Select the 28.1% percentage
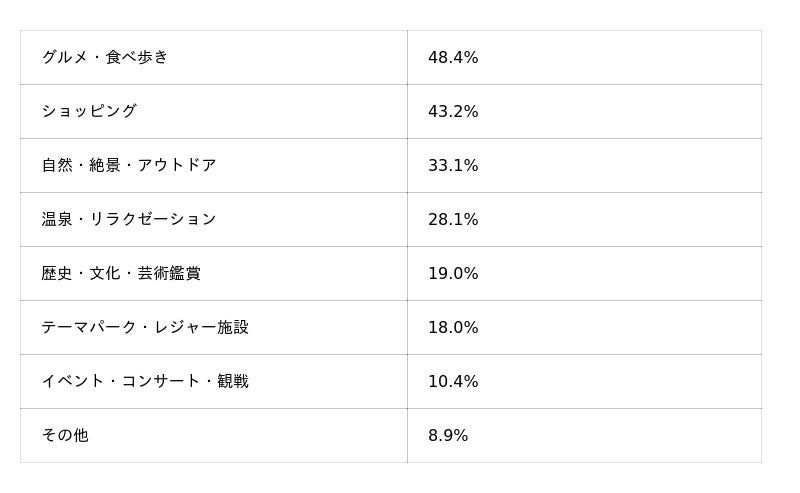Viewport: 800px width, 493px height. (x=453, y=220)
